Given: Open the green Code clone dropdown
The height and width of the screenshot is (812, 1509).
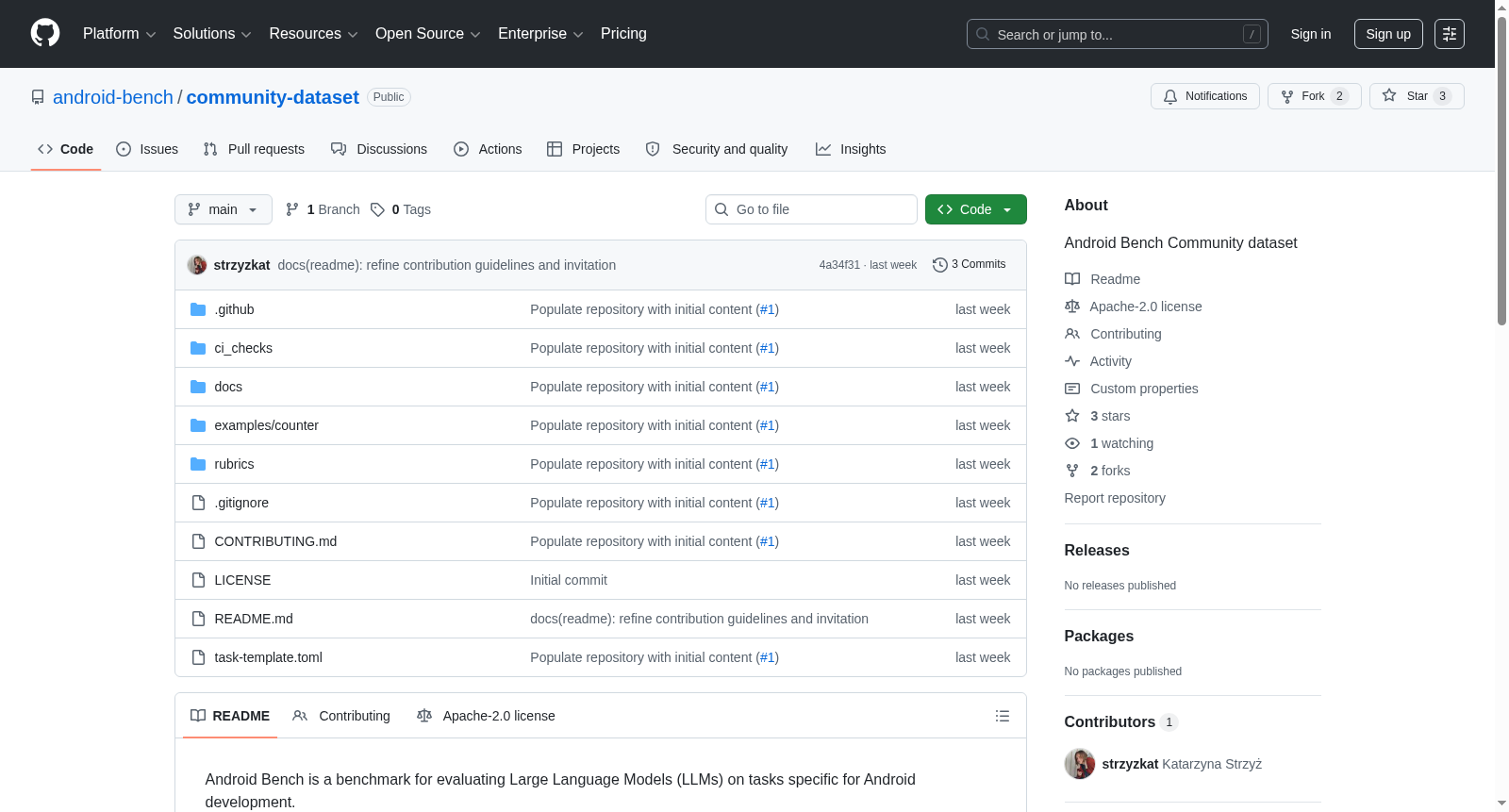Looking at the screenshot, I should coord(976,209).
